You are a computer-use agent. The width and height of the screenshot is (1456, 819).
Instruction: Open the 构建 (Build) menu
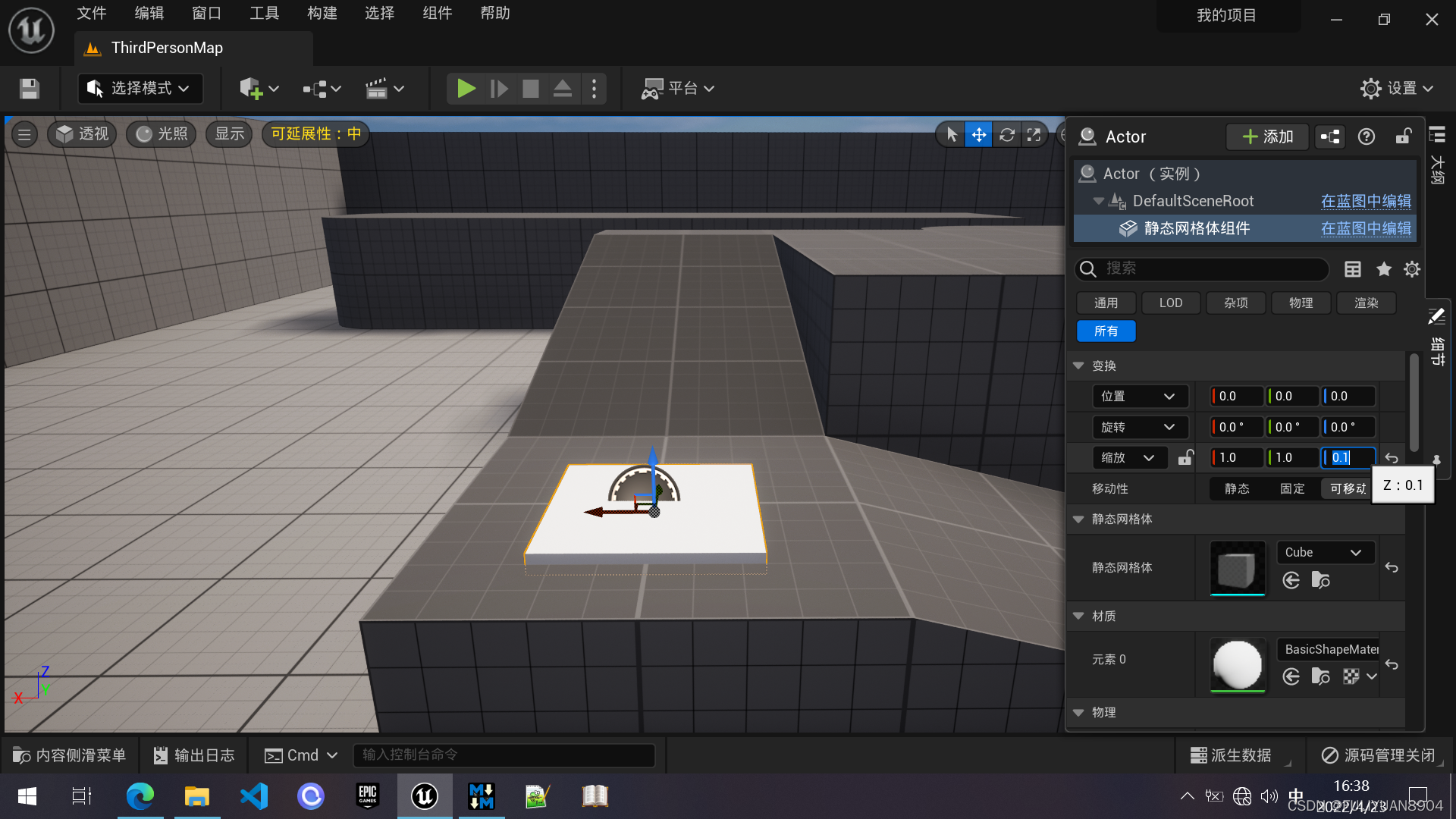point(322,13)
